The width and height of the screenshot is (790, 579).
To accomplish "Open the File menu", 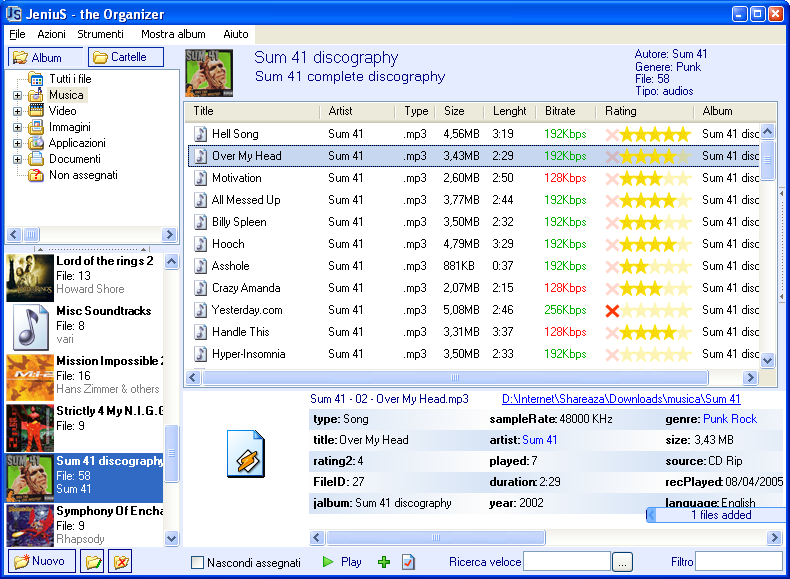I will point(17,34).
